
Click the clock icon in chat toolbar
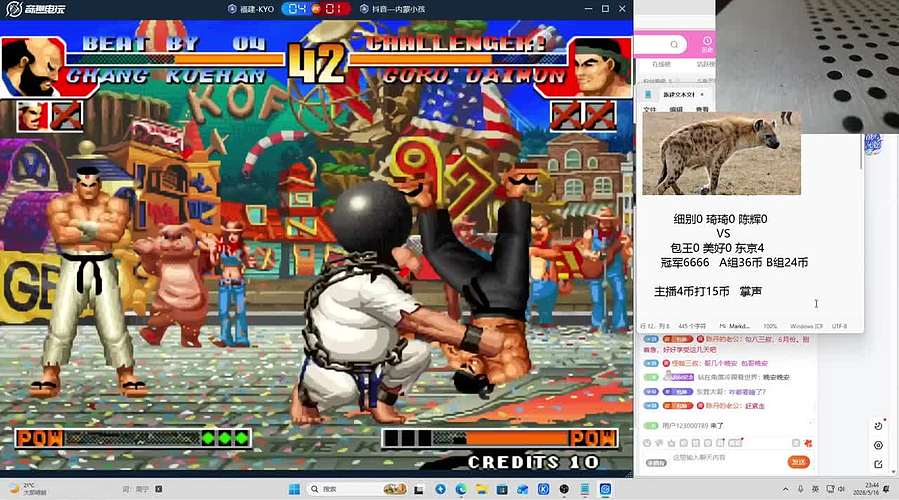point(647,443)
